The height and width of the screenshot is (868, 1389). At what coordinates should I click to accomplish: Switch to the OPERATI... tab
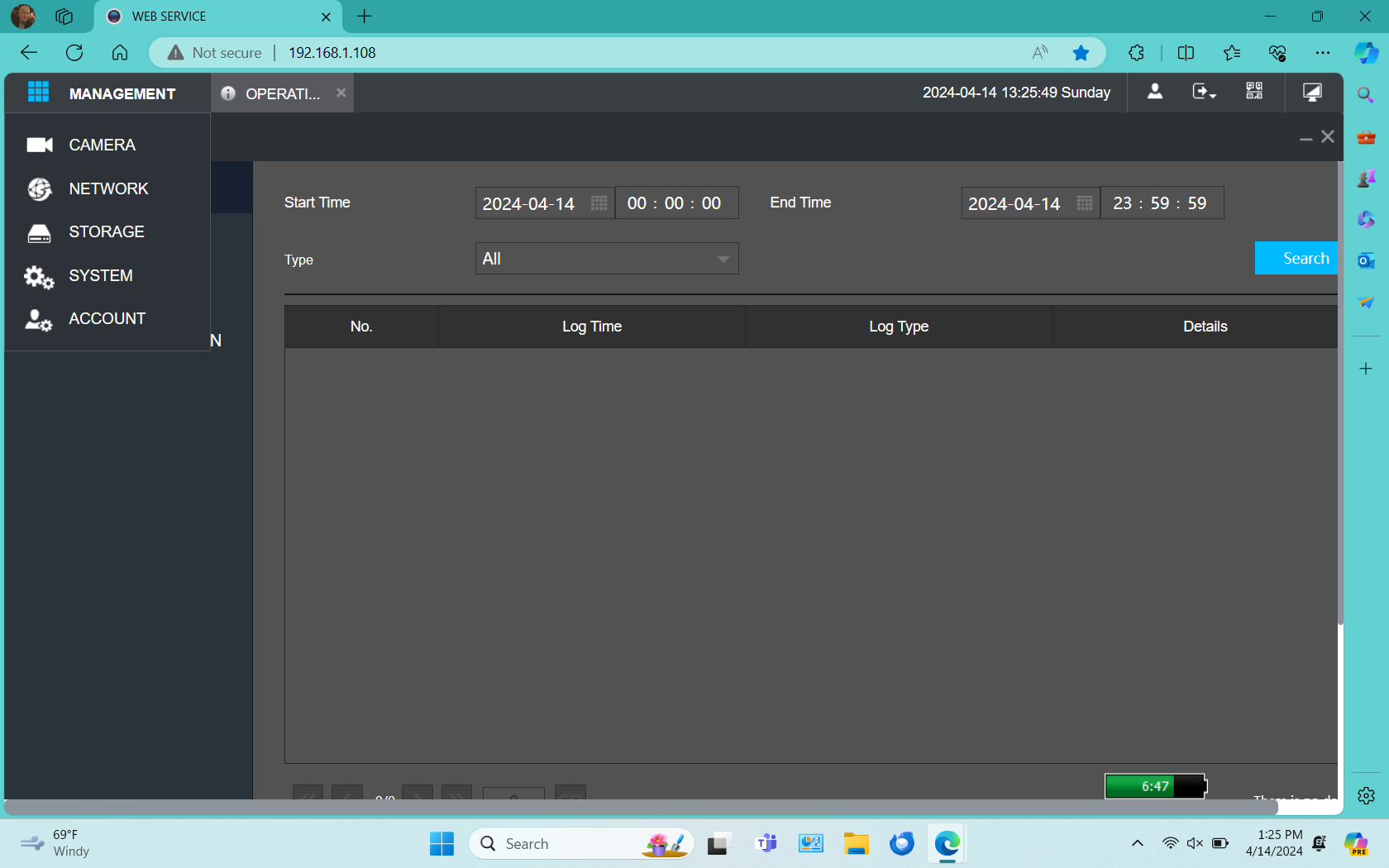(x=281, y=93)
